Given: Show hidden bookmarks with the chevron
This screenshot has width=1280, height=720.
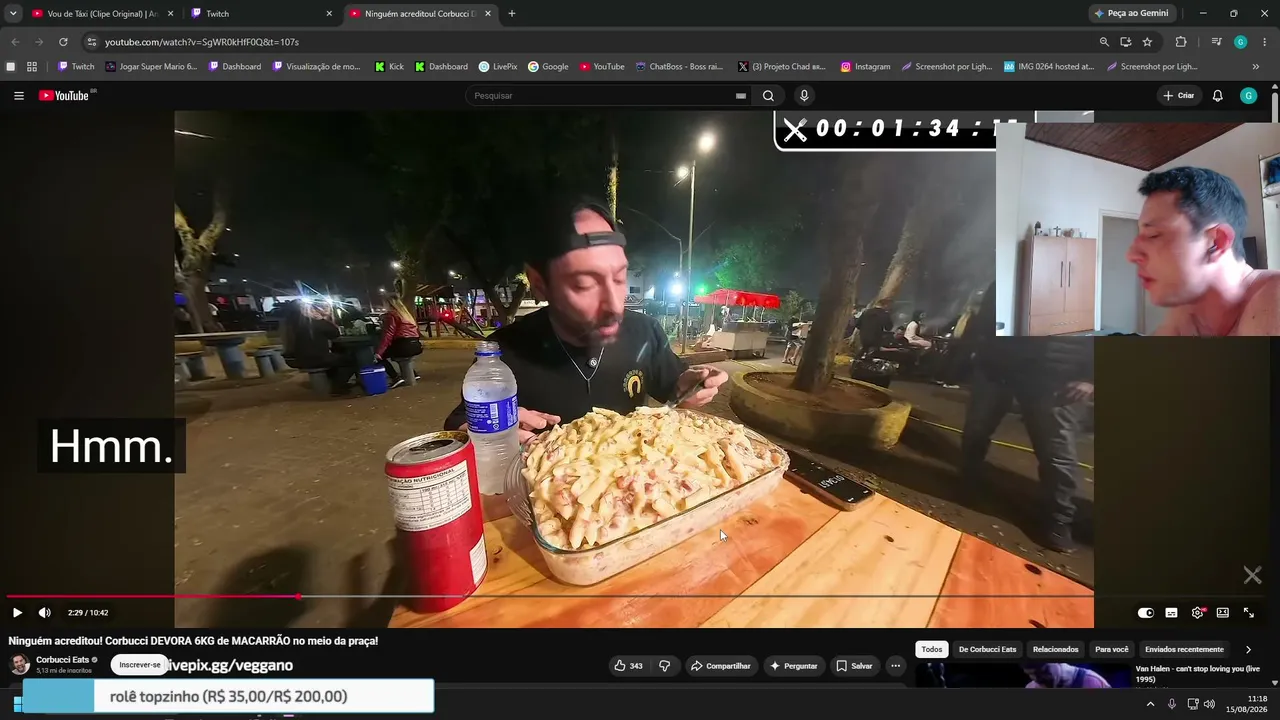Looking at the screenshot, I should click(x=1256, y=67).
